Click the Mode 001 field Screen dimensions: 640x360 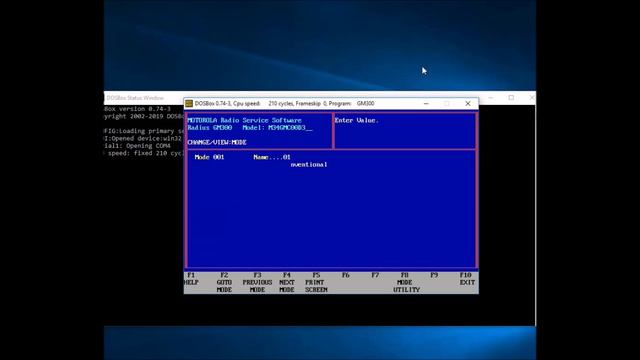(209, 157)
